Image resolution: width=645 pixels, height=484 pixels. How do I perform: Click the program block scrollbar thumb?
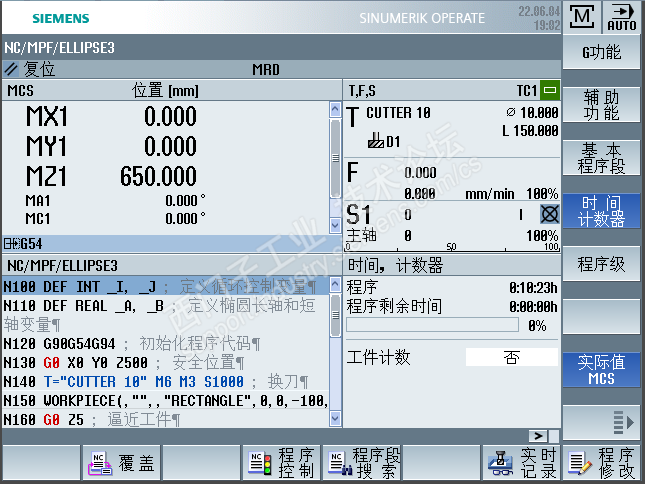pyautogui.click(x=336, y=315)
